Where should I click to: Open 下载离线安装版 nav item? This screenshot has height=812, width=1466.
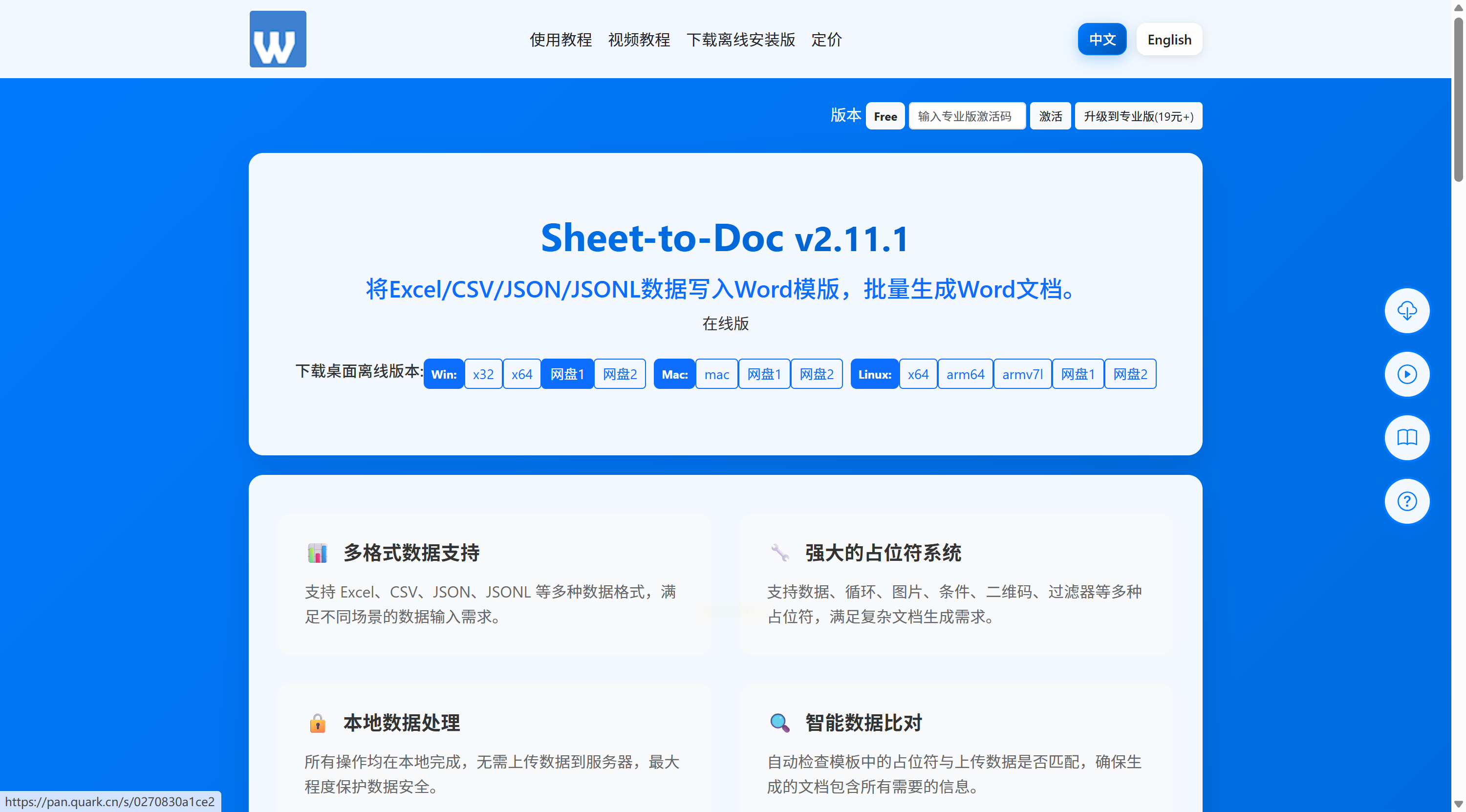pyautogui.click(x=740, y=39)
